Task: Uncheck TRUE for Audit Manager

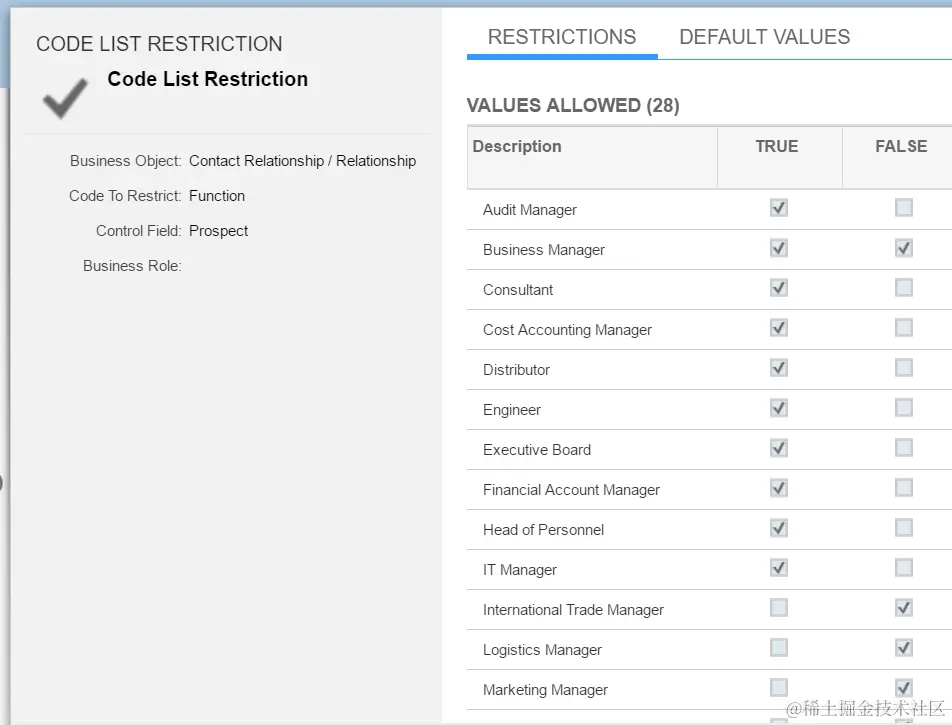Action: [x=779, y=208]
